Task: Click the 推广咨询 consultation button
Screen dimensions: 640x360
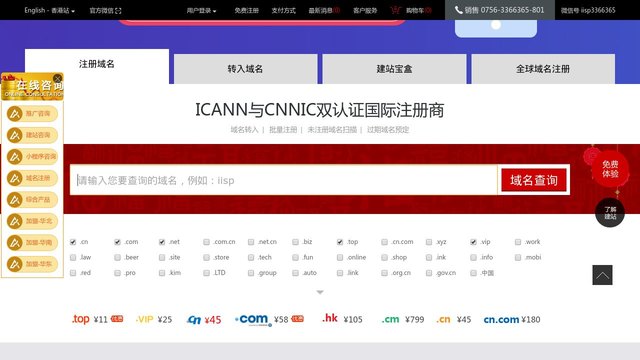Action: point(33,113)
